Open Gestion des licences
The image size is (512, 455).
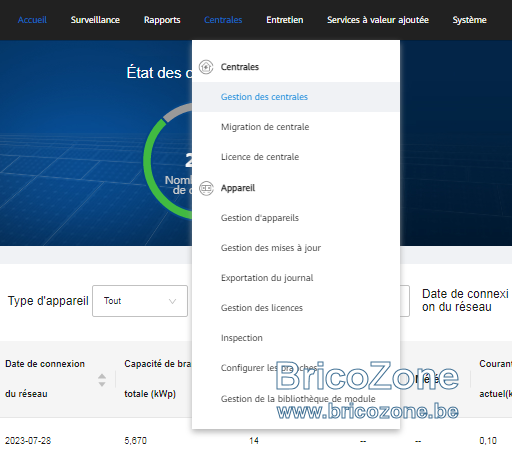pos(262,308)
